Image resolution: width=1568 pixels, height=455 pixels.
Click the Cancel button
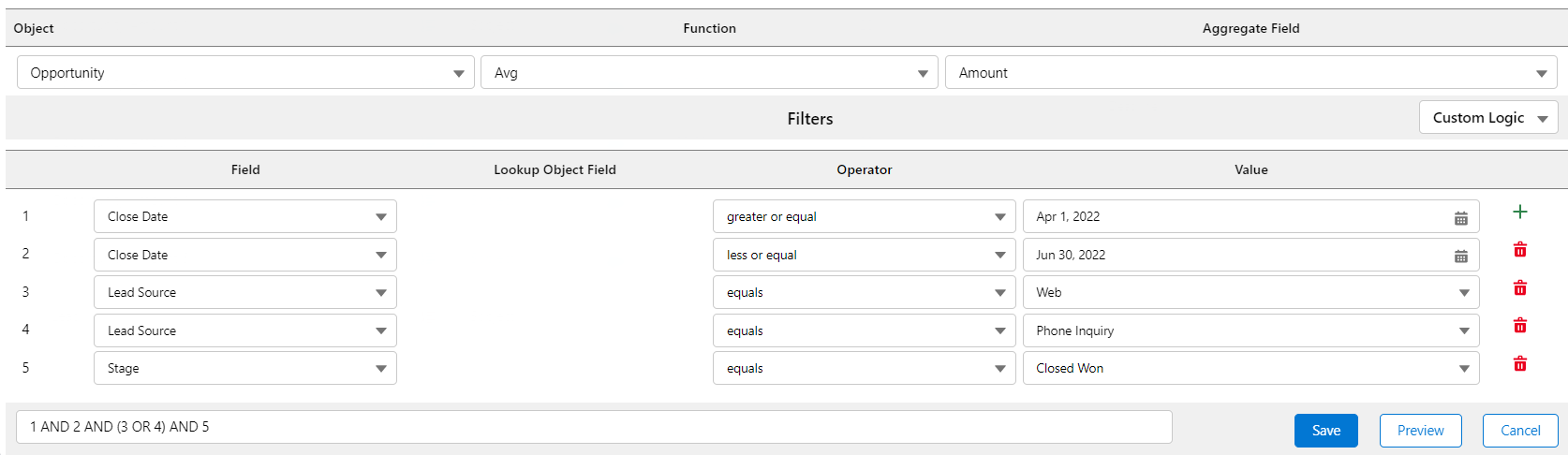tap(1519, 431)
